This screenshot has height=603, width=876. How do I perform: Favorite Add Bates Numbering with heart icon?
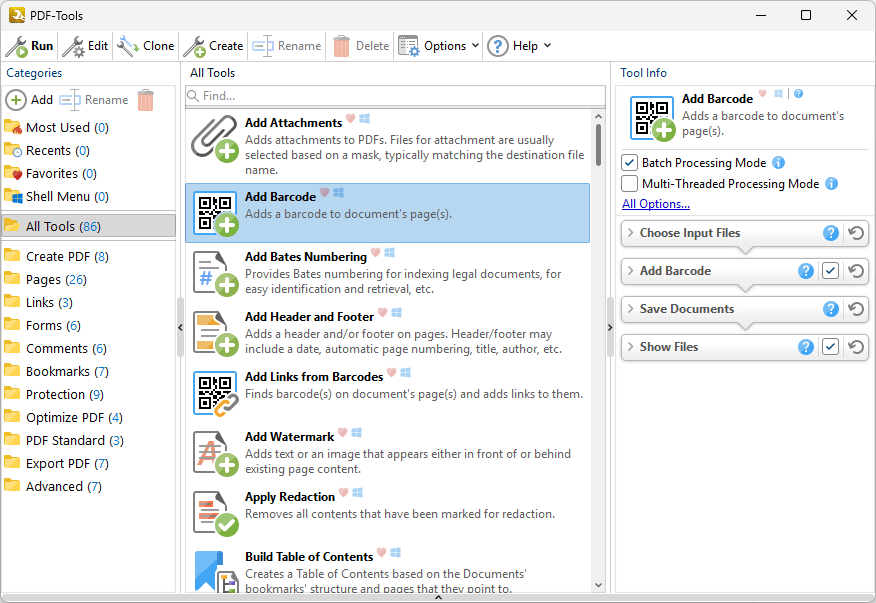(x=375, y=252)
